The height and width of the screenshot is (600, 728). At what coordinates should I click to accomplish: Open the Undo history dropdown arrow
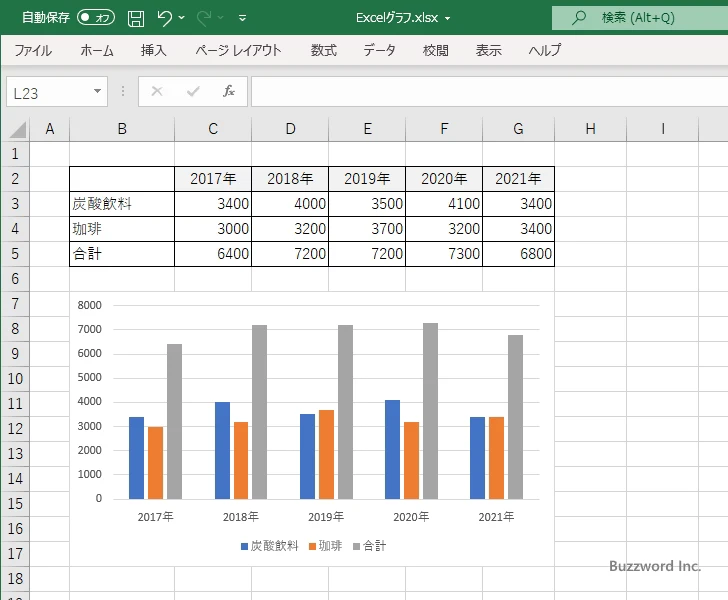pyautogui.click(x=182, y=18)
